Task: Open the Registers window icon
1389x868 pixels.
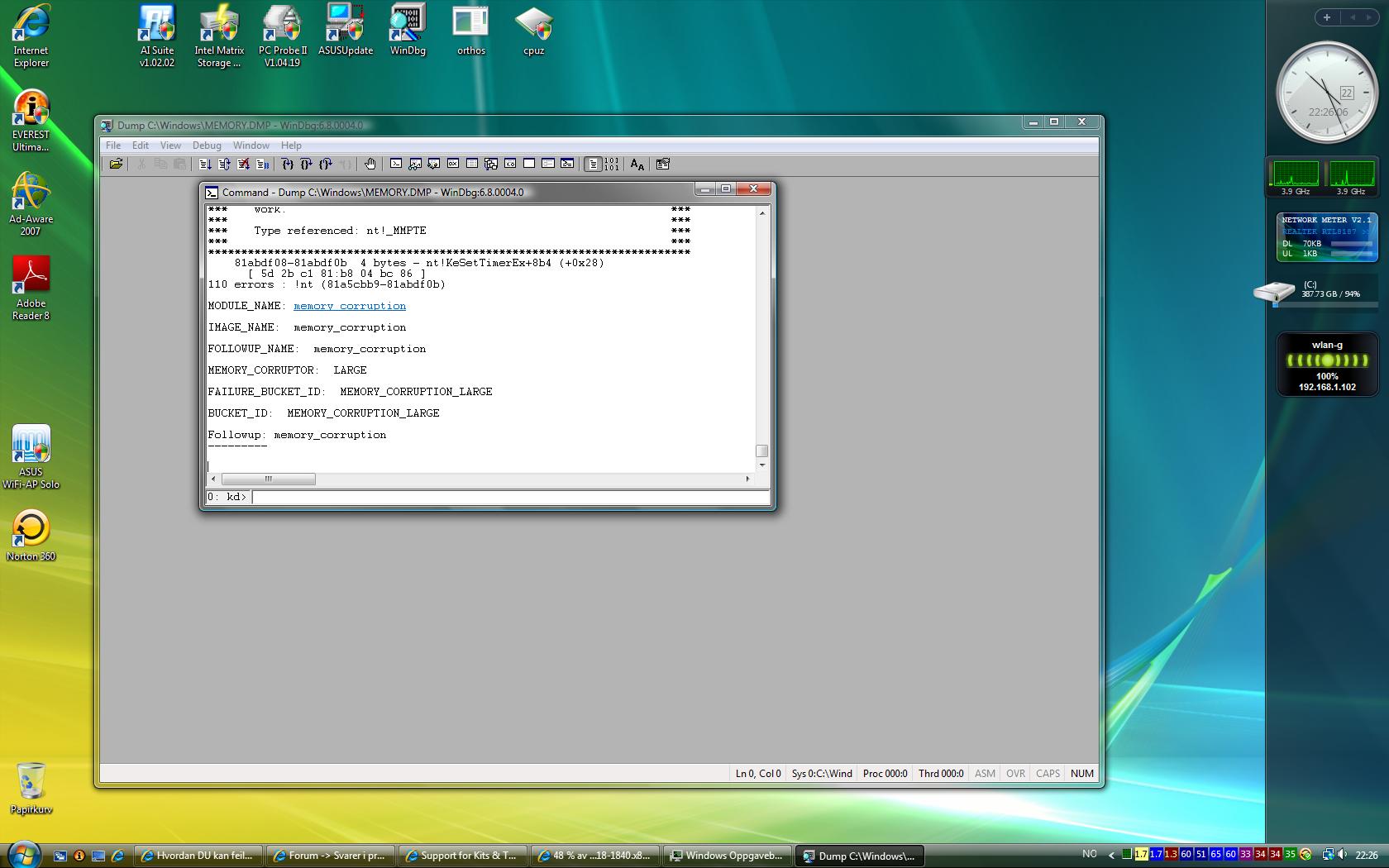Action: coord(453,164)
